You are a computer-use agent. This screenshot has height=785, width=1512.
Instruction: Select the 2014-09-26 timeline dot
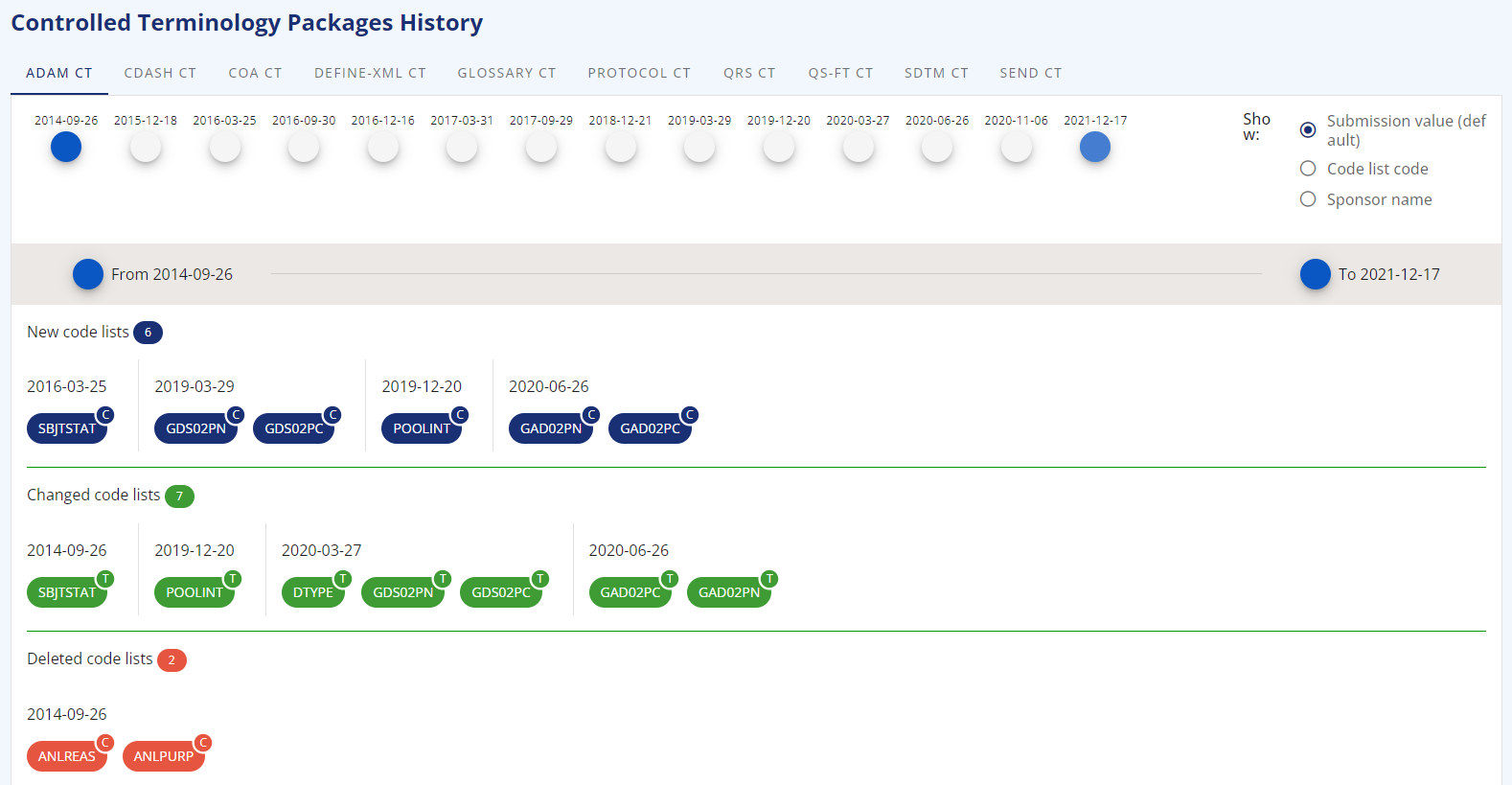pos(66,147)
